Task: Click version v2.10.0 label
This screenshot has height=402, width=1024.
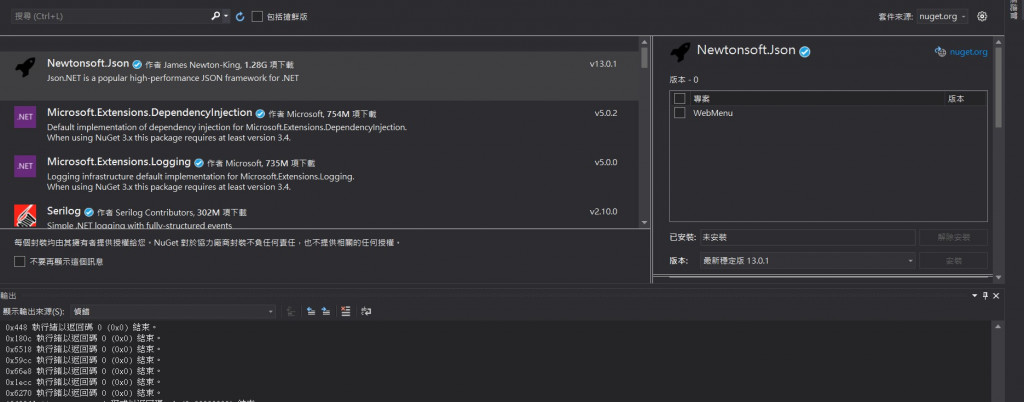Action: (x=603, y=211)
